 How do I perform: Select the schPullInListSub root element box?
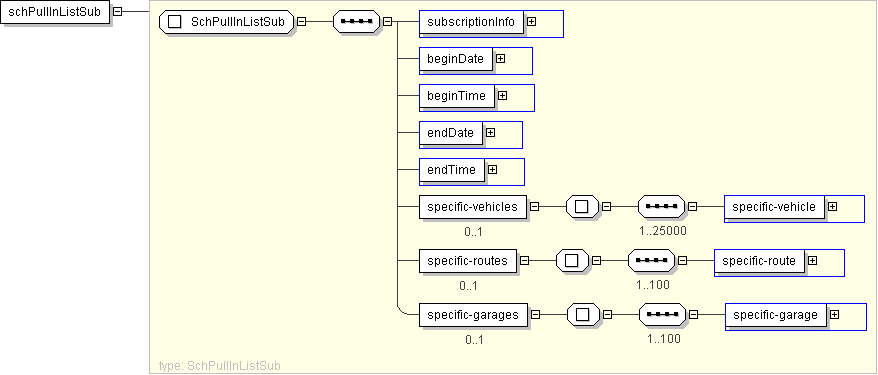pos(55,12)
